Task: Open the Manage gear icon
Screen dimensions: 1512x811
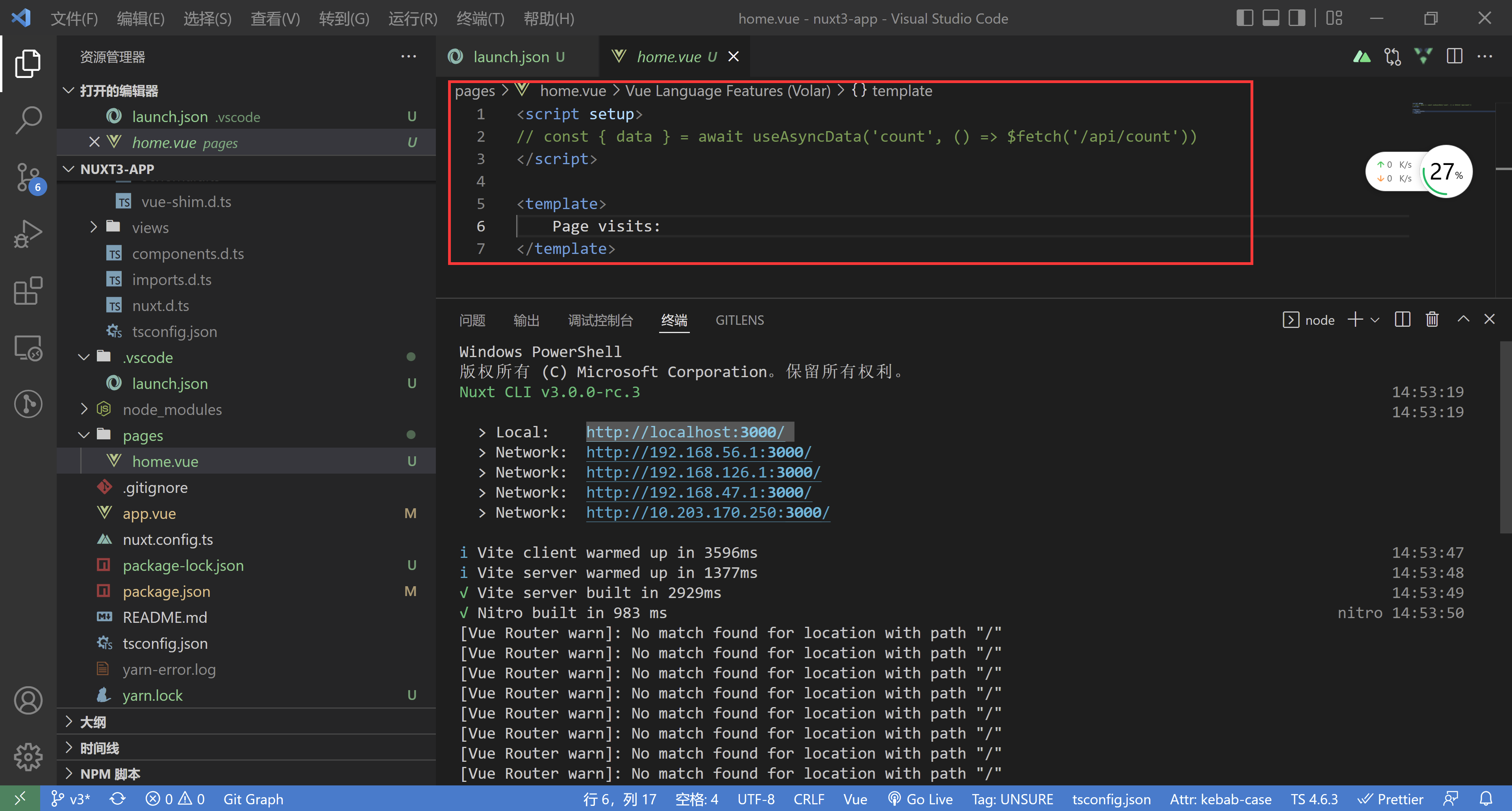Action: (28, 757)
